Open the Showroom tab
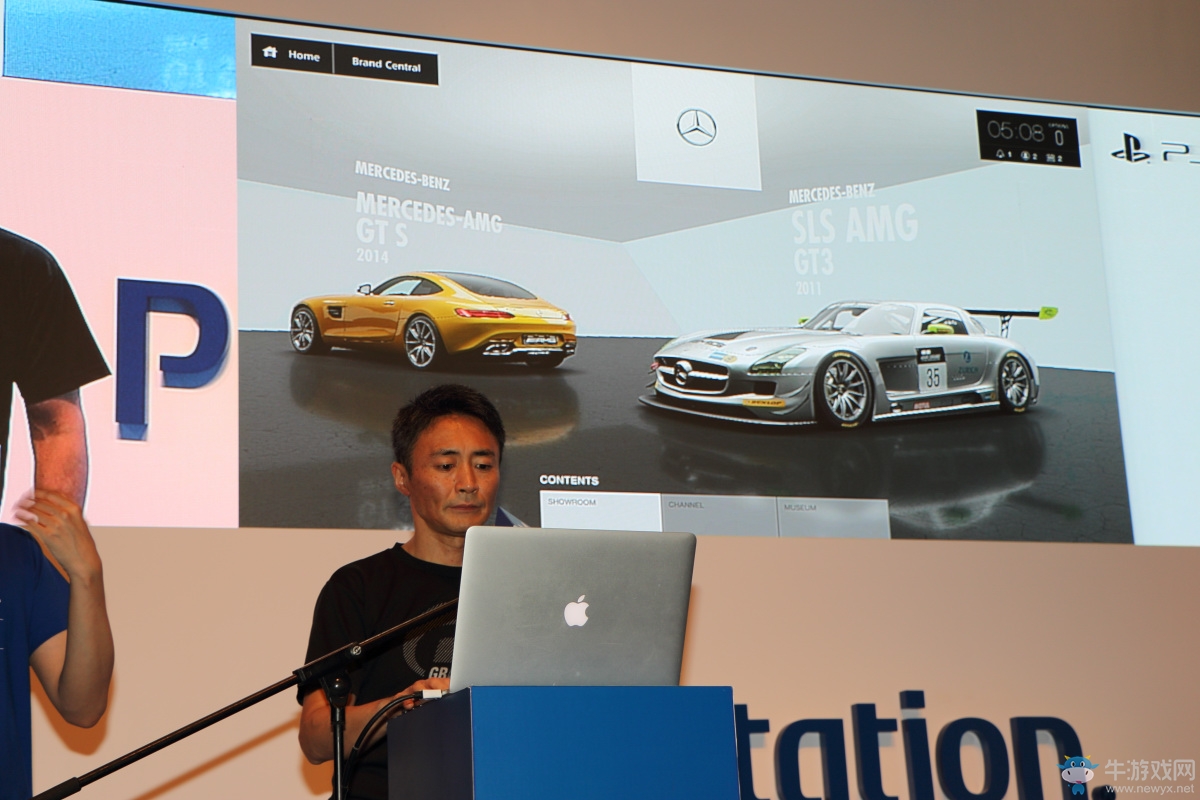1200x800 pixels. point(600,511)
